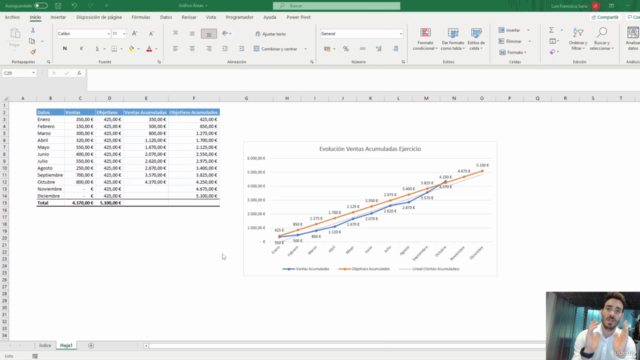Screen dimensions: 640x360
Task: Click increase decimals icon
Action: tap(379, 49)
